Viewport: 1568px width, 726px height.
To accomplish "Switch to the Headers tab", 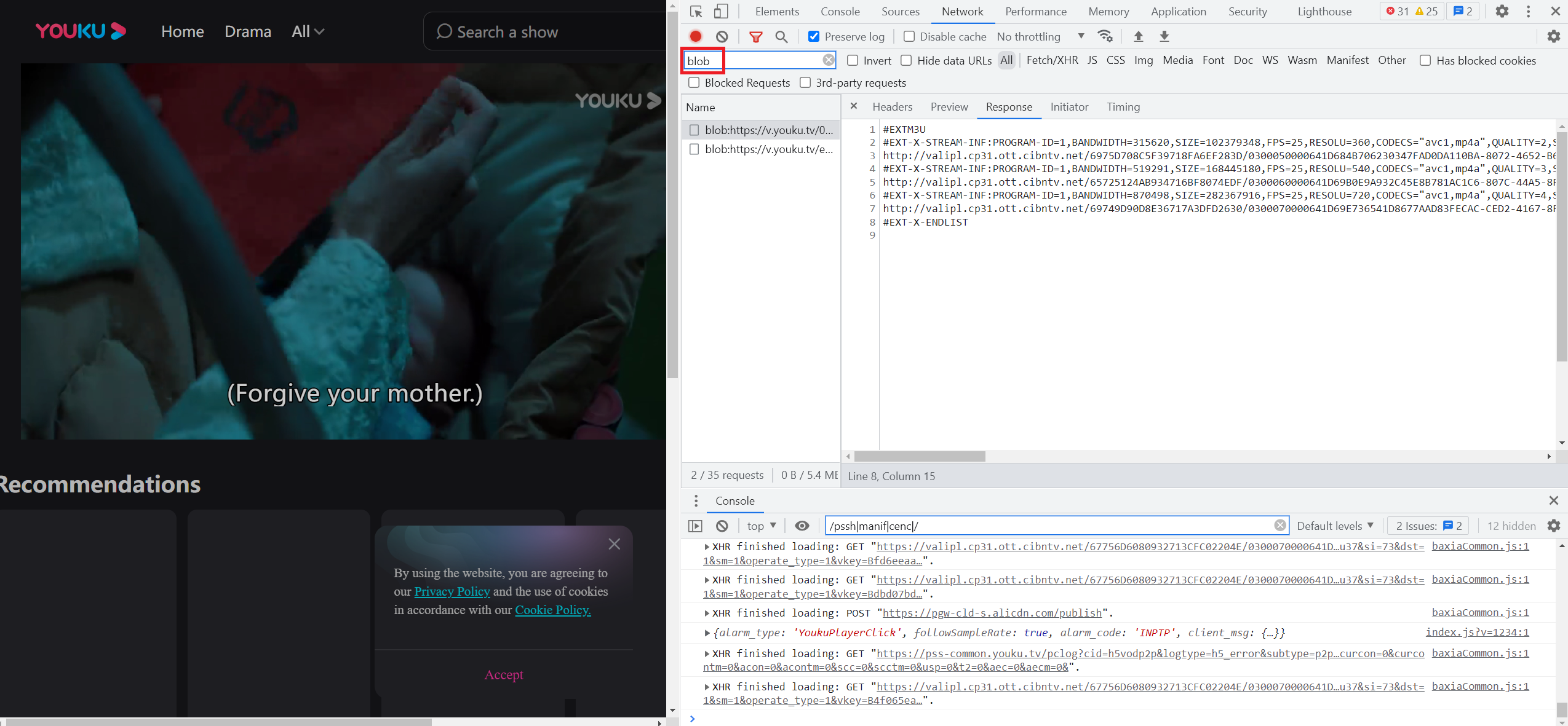I will (892, 107).
